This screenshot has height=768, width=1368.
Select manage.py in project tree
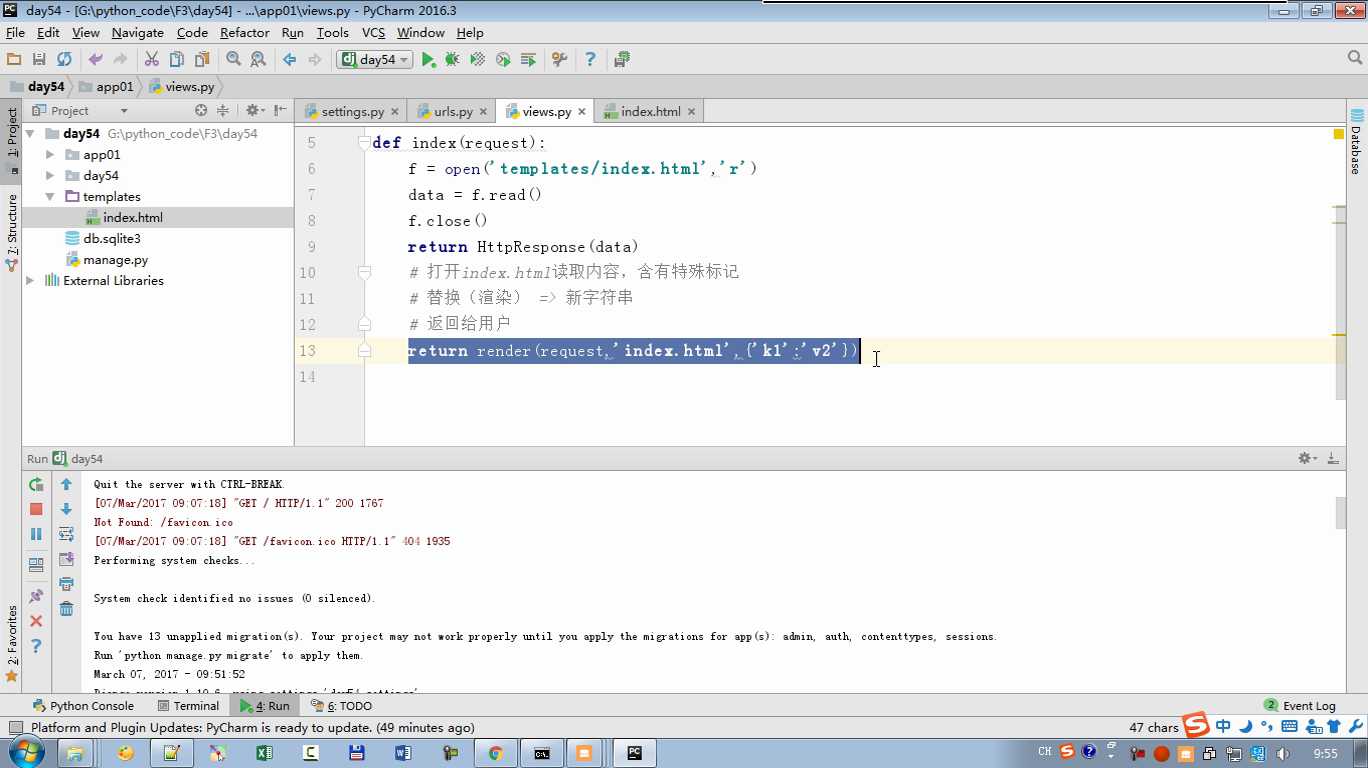[x=115, y=260]
